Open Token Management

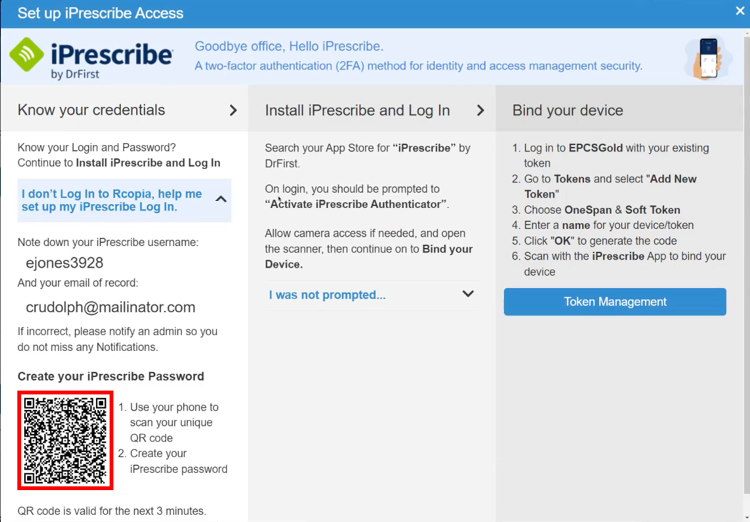[x=615, y=302]
